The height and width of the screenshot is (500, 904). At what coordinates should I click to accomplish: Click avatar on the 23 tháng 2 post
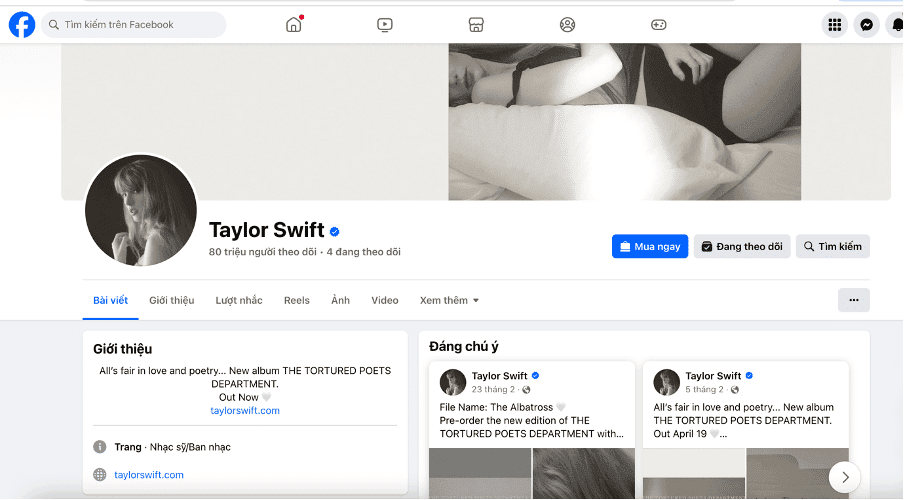pos(453,382)
